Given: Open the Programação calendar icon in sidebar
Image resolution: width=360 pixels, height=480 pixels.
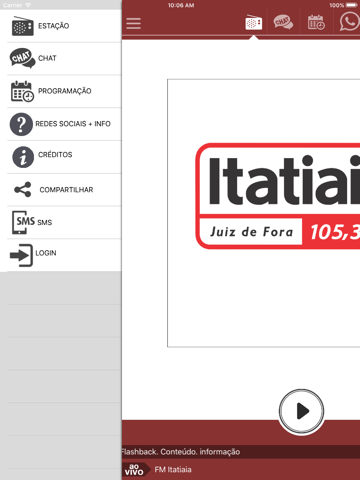Looking at the screenshot, I should (22, 91).
